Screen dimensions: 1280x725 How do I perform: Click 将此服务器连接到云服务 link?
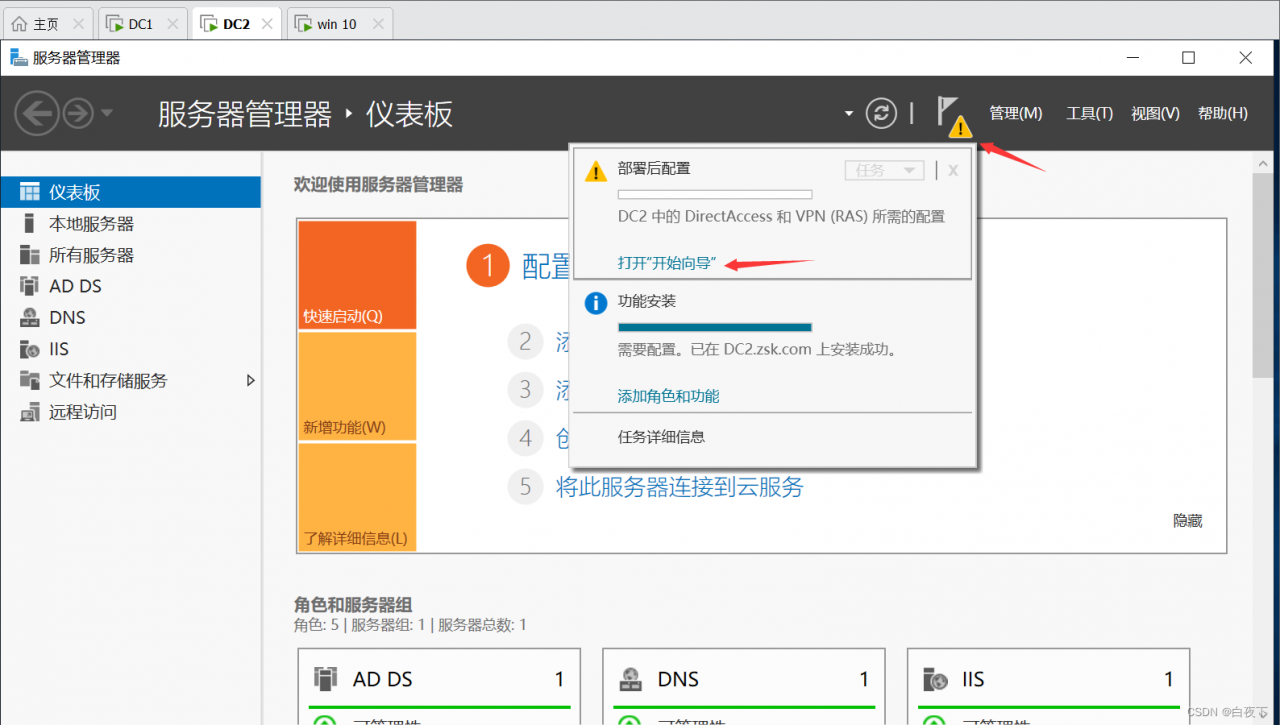point(679,487)
